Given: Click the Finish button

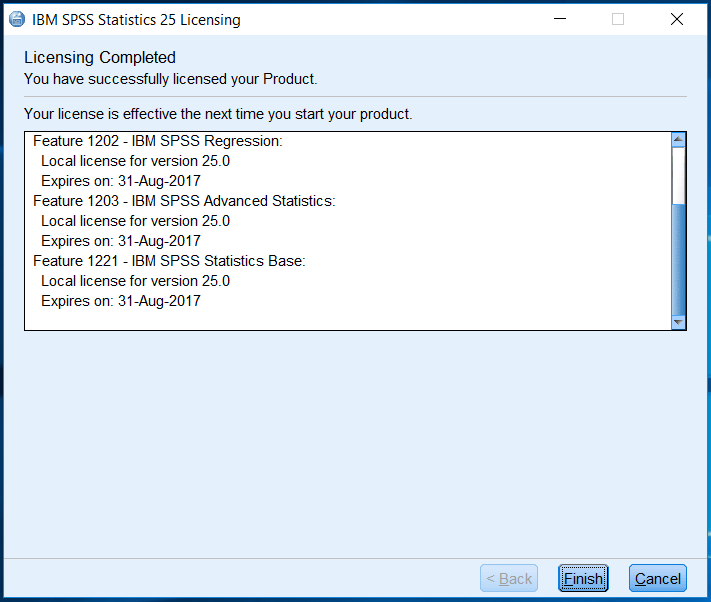Looking at the screenshot, I should click(x=583, y=578).
